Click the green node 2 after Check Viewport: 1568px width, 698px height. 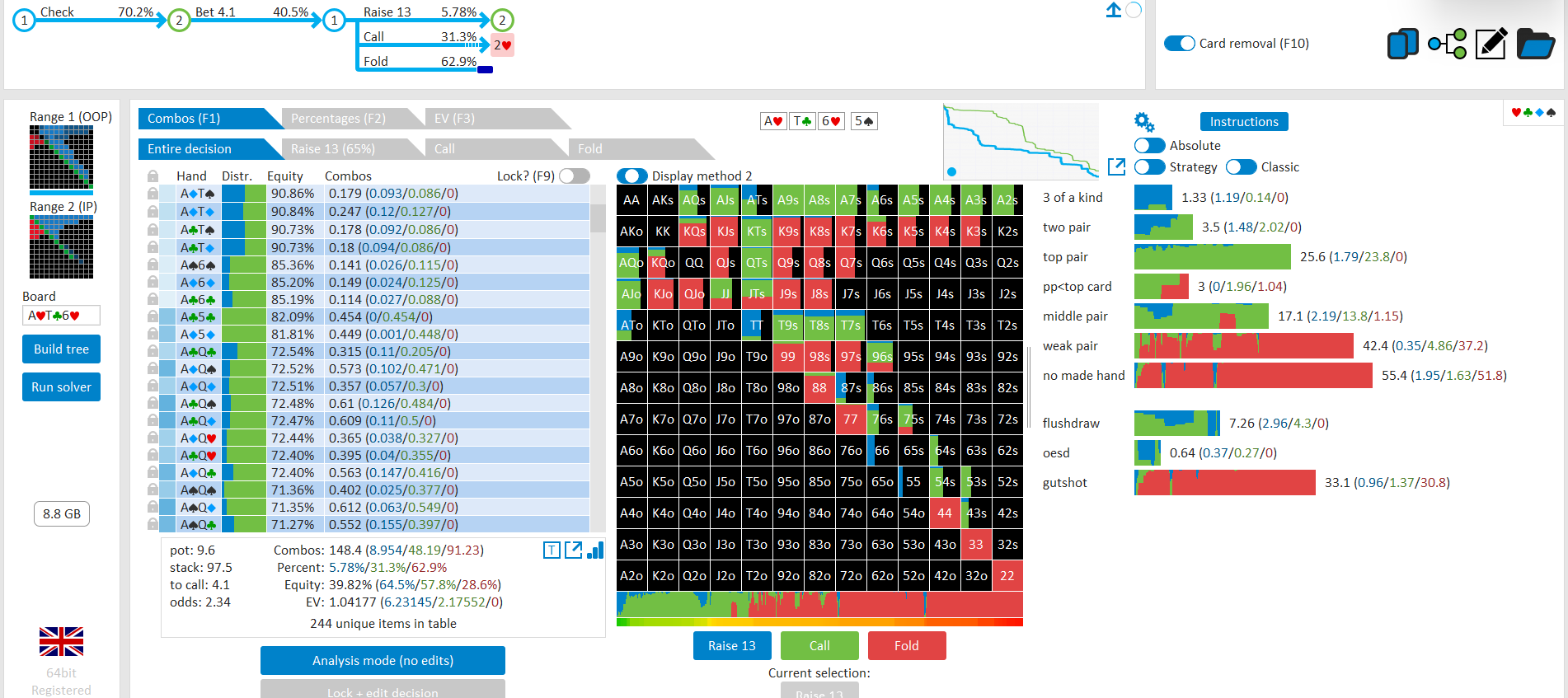click(x=179, y=20)
